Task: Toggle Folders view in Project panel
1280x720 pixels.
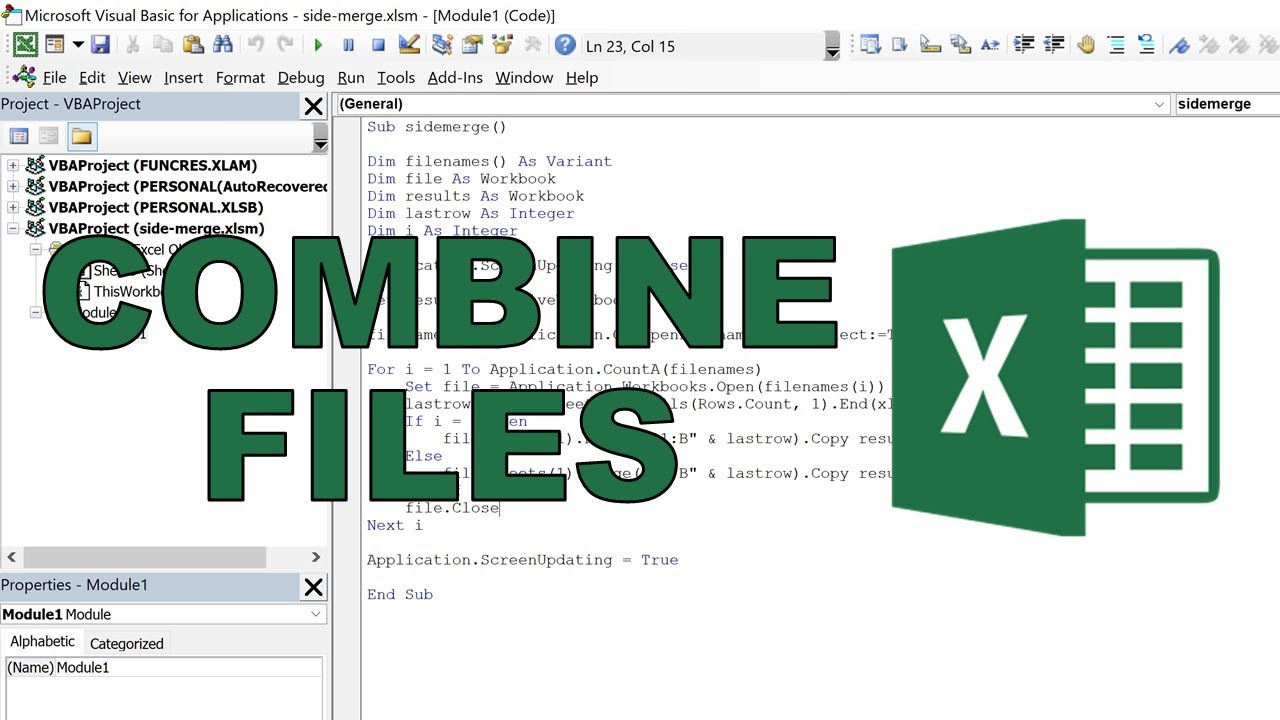Action: (x=81, y=136)
